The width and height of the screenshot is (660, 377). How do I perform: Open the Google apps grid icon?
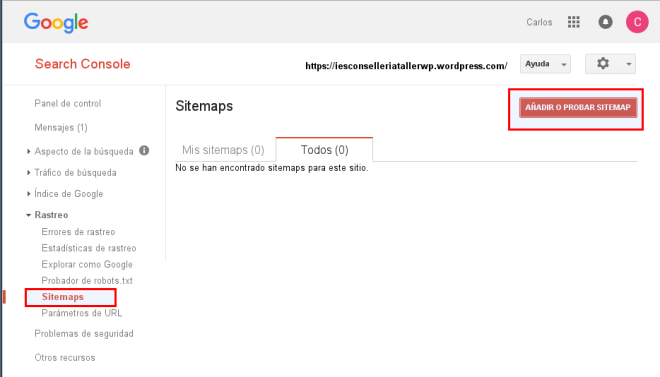point(573,22)
